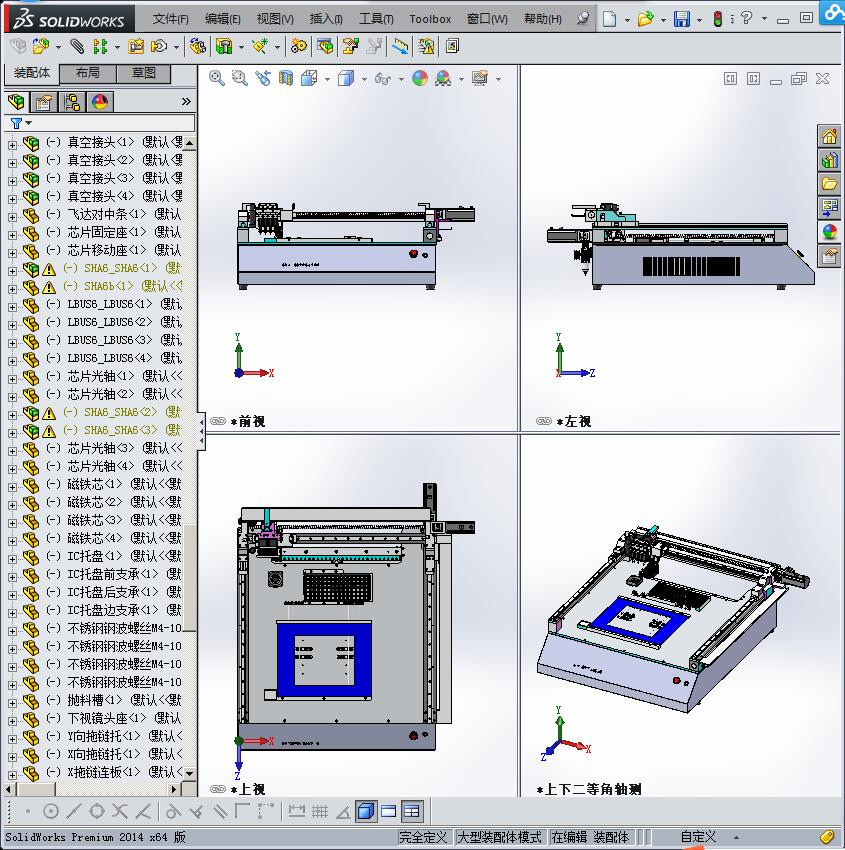Click the Bill of Materials icon
The width and height of the screenshot is (845, 850).
click(x=325, y=47)
